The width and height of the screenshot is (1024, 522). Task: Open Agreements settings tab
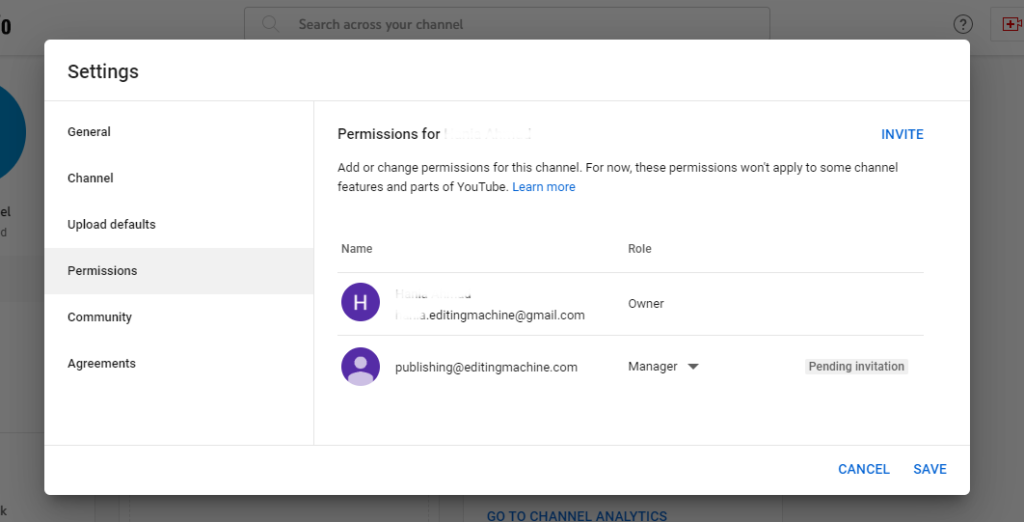pos(179,363)
